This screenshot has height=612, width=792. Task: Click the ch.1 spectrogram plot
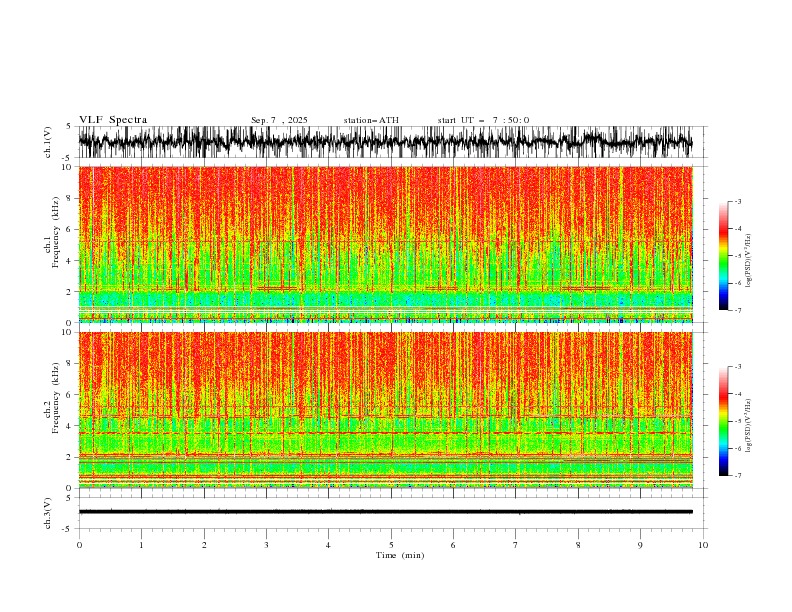pyautogui.click(x=386, y=244)
